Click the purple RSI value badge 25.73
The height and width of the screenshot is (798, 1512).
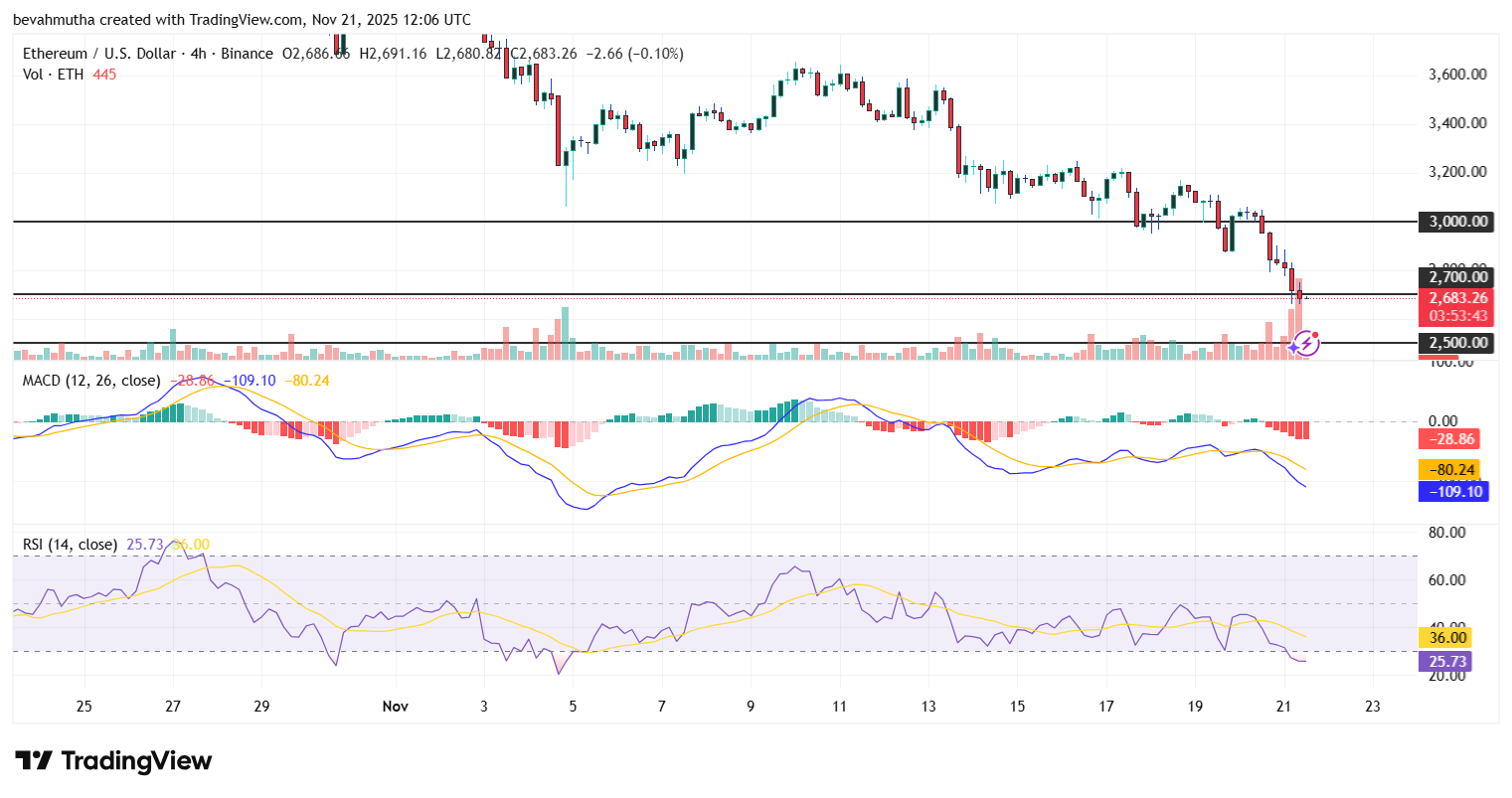(x=1446, y=662)
